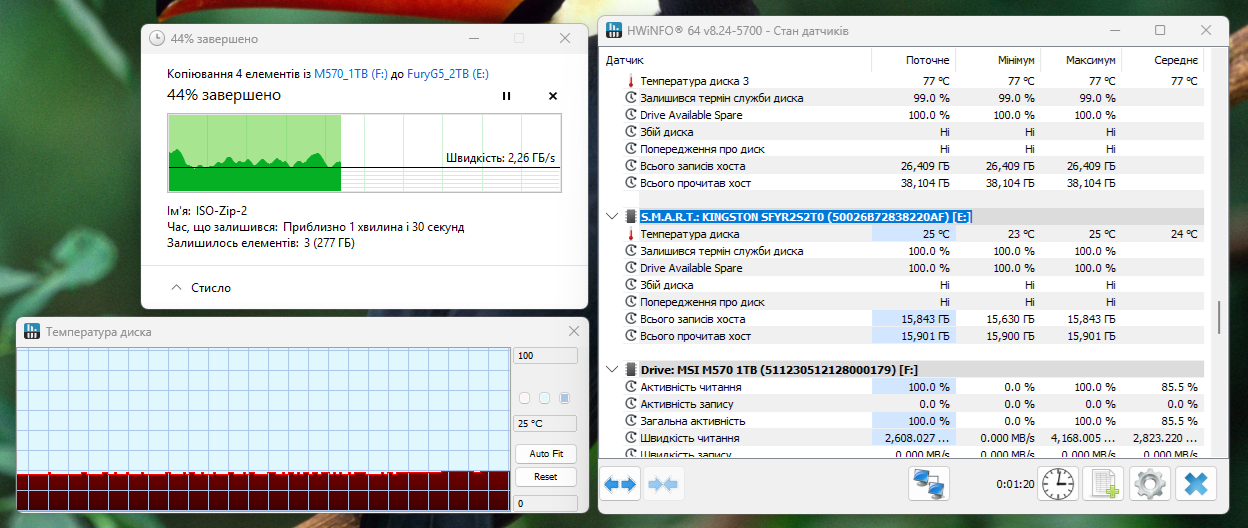Close the Температура диска graph window

pos(574,331)
